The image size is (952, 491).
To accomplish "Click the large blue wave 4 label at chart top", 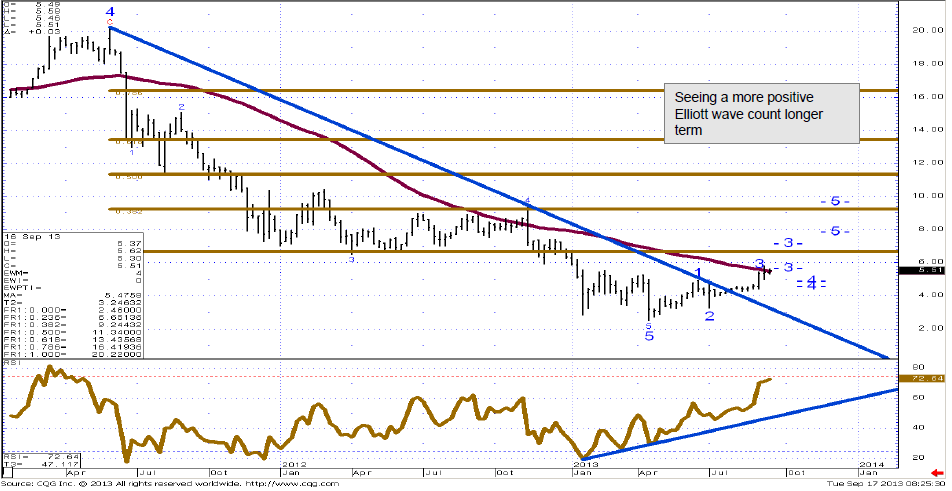I will tap(110, 11).
